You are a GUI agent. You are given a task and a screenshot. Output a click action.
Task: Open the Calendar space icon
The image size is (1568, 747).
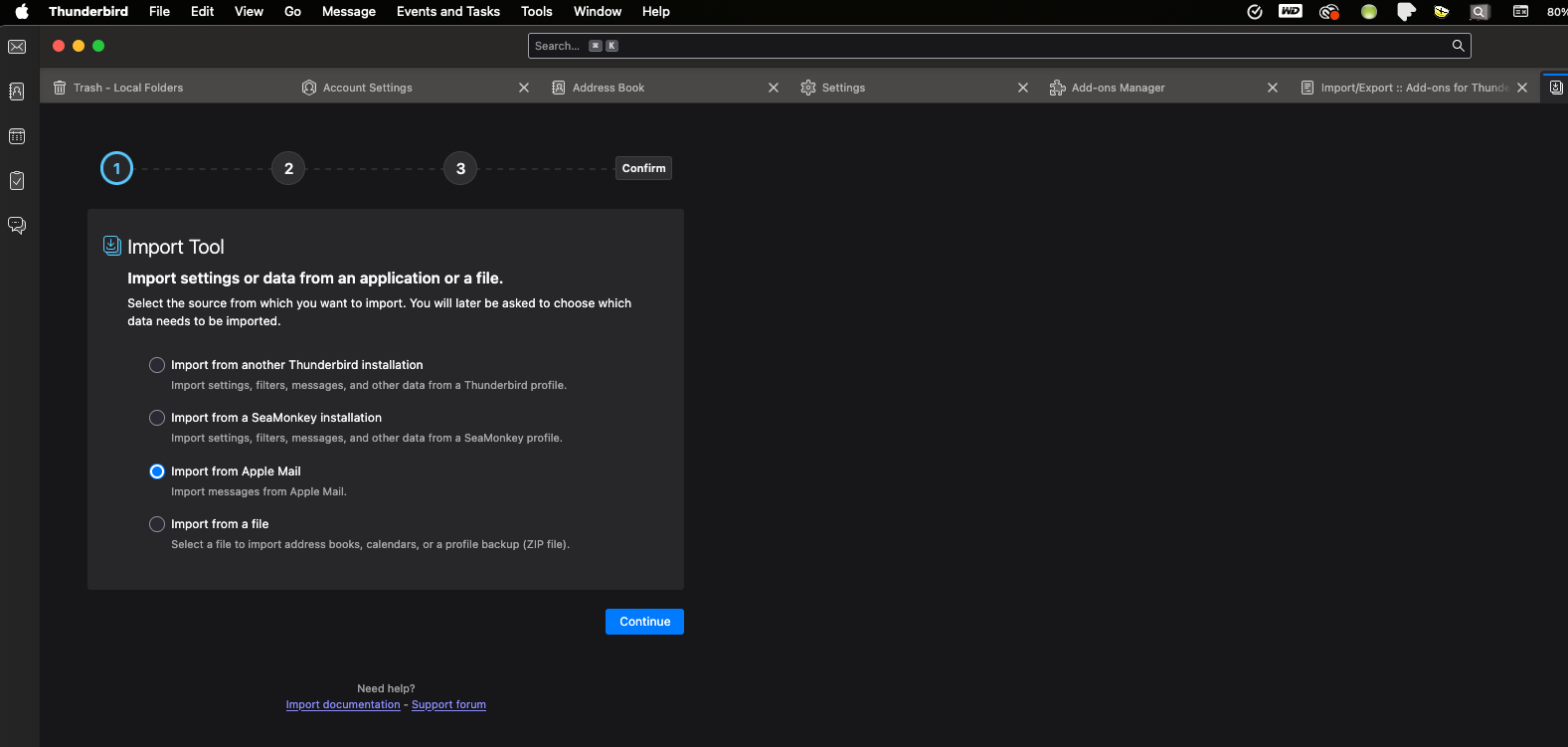17,136
